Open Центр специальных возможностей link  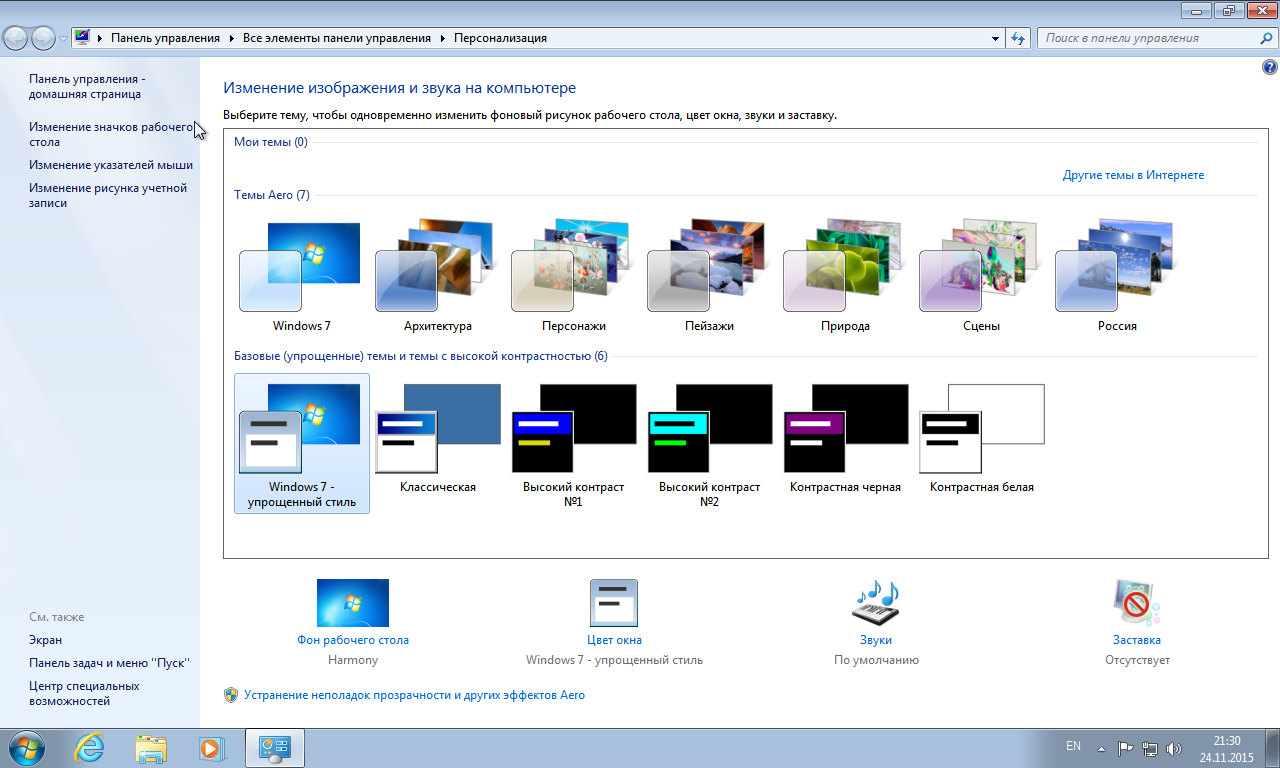(x=84, y=693)
